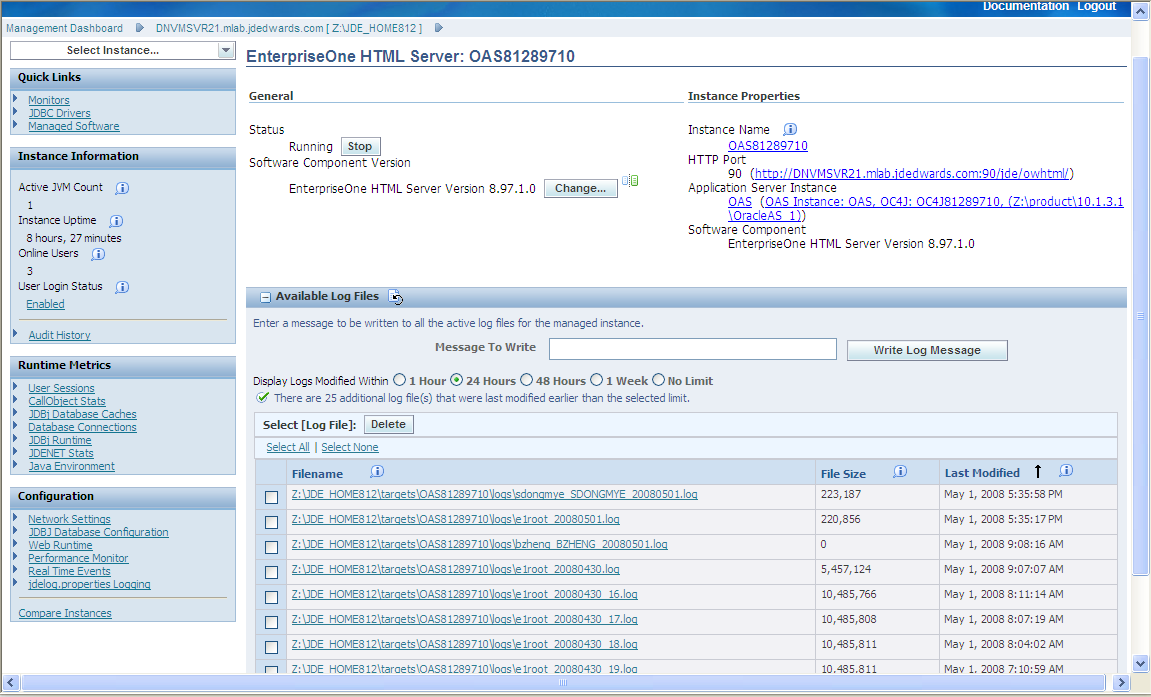Check box for e1root_20080430_17.log
The image size is (1151, 697).
(x=272, y=622)
